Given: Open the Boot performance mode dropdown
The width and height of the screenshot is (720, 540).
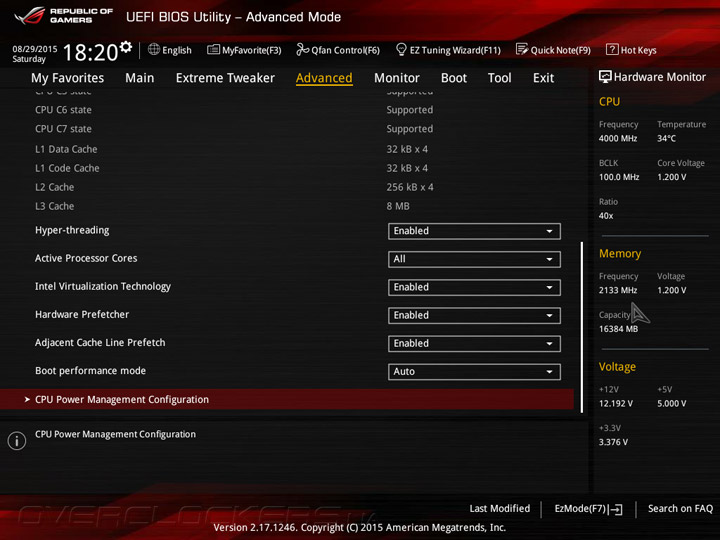Looking at the screenshot, I should point(474,371).
